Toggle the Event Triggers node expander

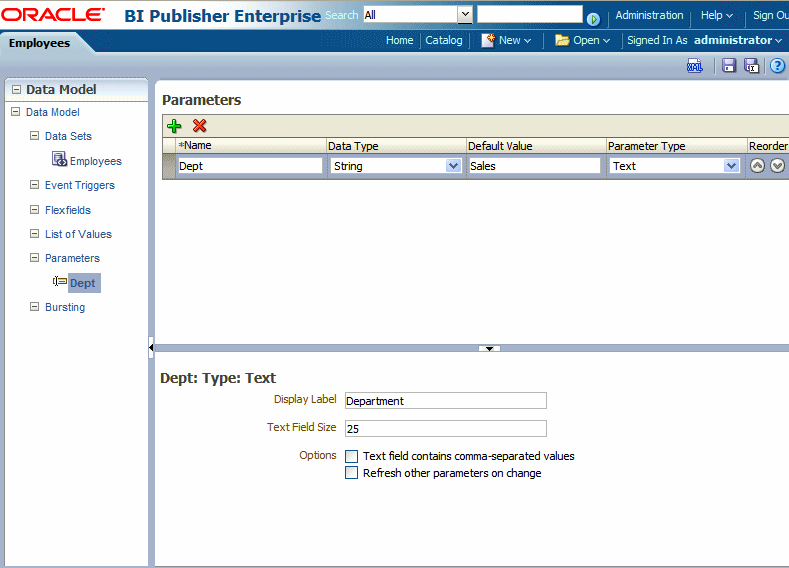coord(34,185)
